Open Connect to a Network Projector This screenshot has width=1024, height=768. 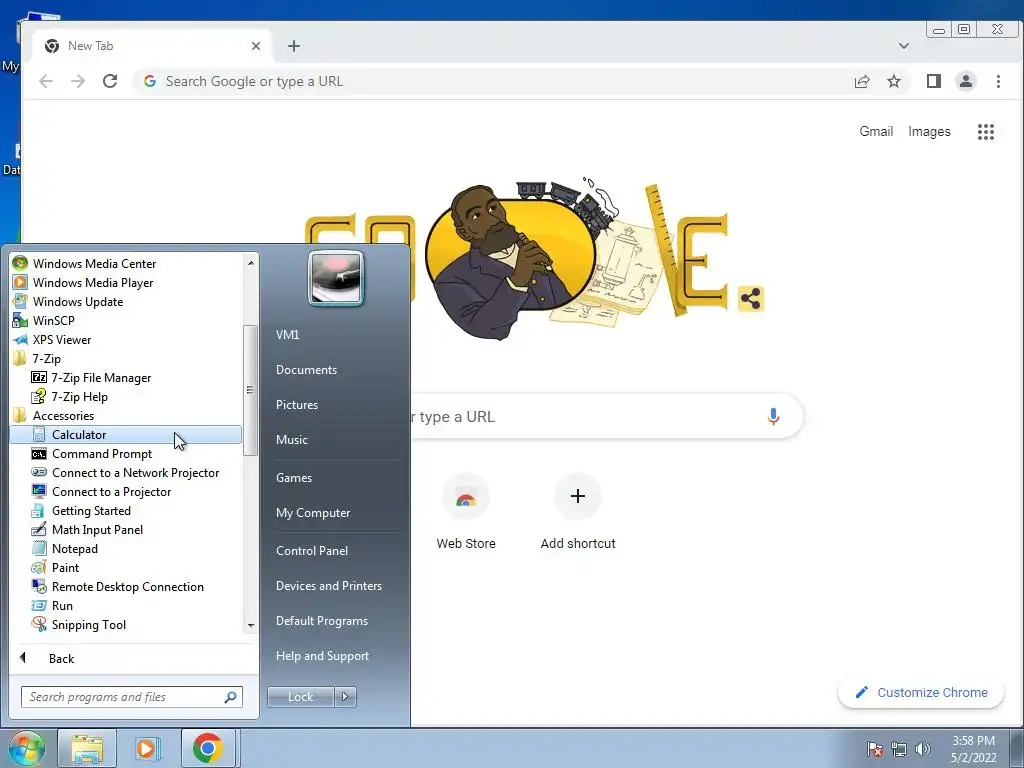click(x=125, y=473)
